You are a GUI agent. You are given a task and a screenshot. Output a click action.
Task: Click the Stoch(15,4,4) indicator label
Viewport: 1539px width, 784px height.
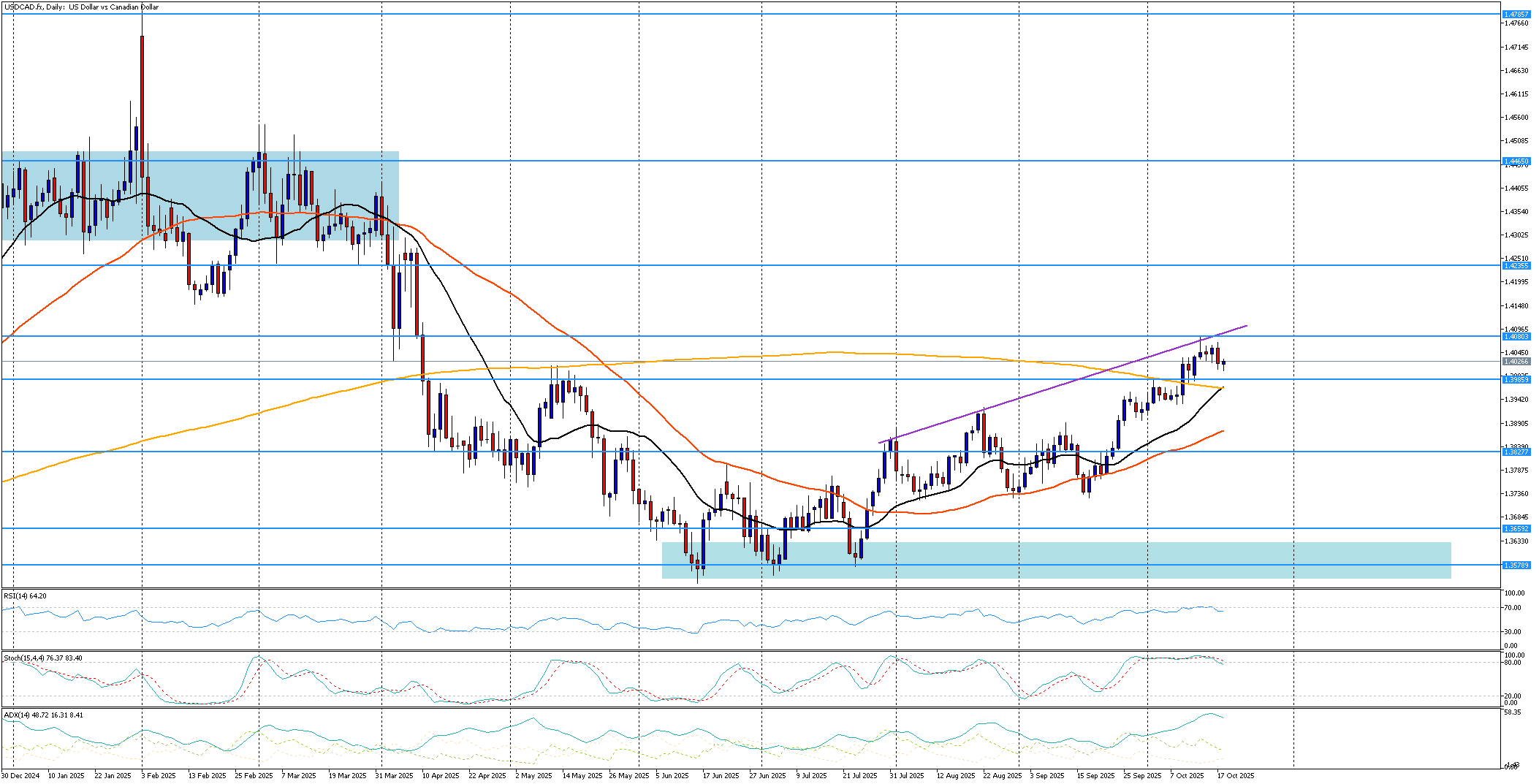coord(42,658)
